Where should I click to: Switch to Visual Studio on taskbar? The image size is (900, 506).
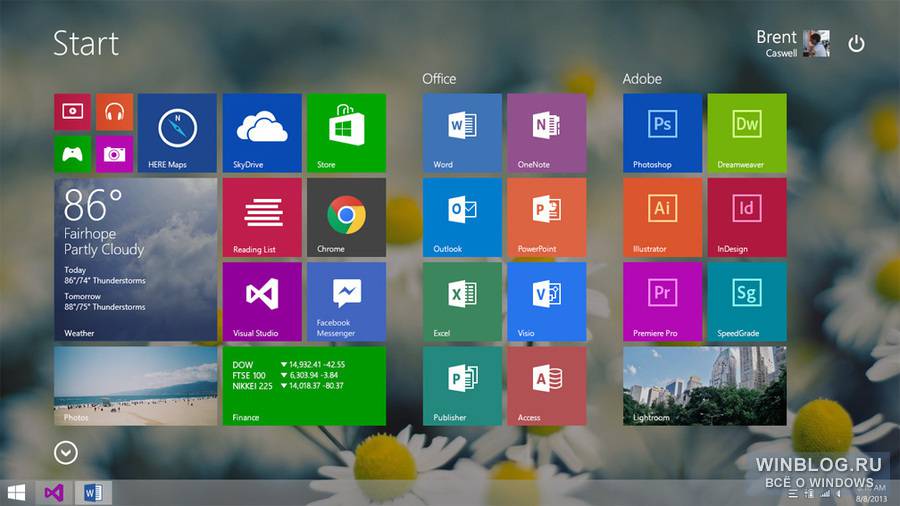54,493
